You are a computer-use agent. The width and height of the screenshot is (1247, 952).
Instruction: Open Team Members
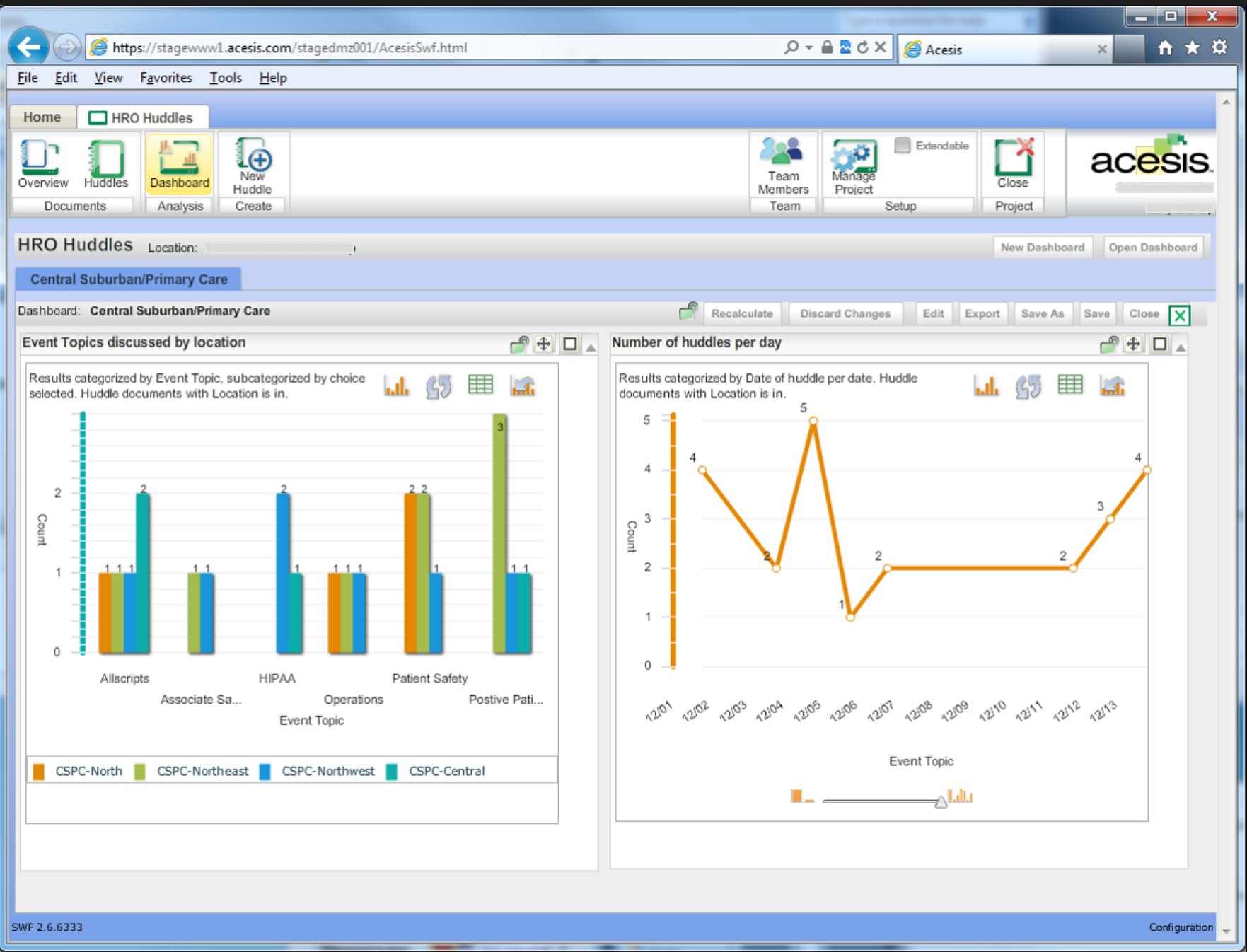click(x=783, y=166)
